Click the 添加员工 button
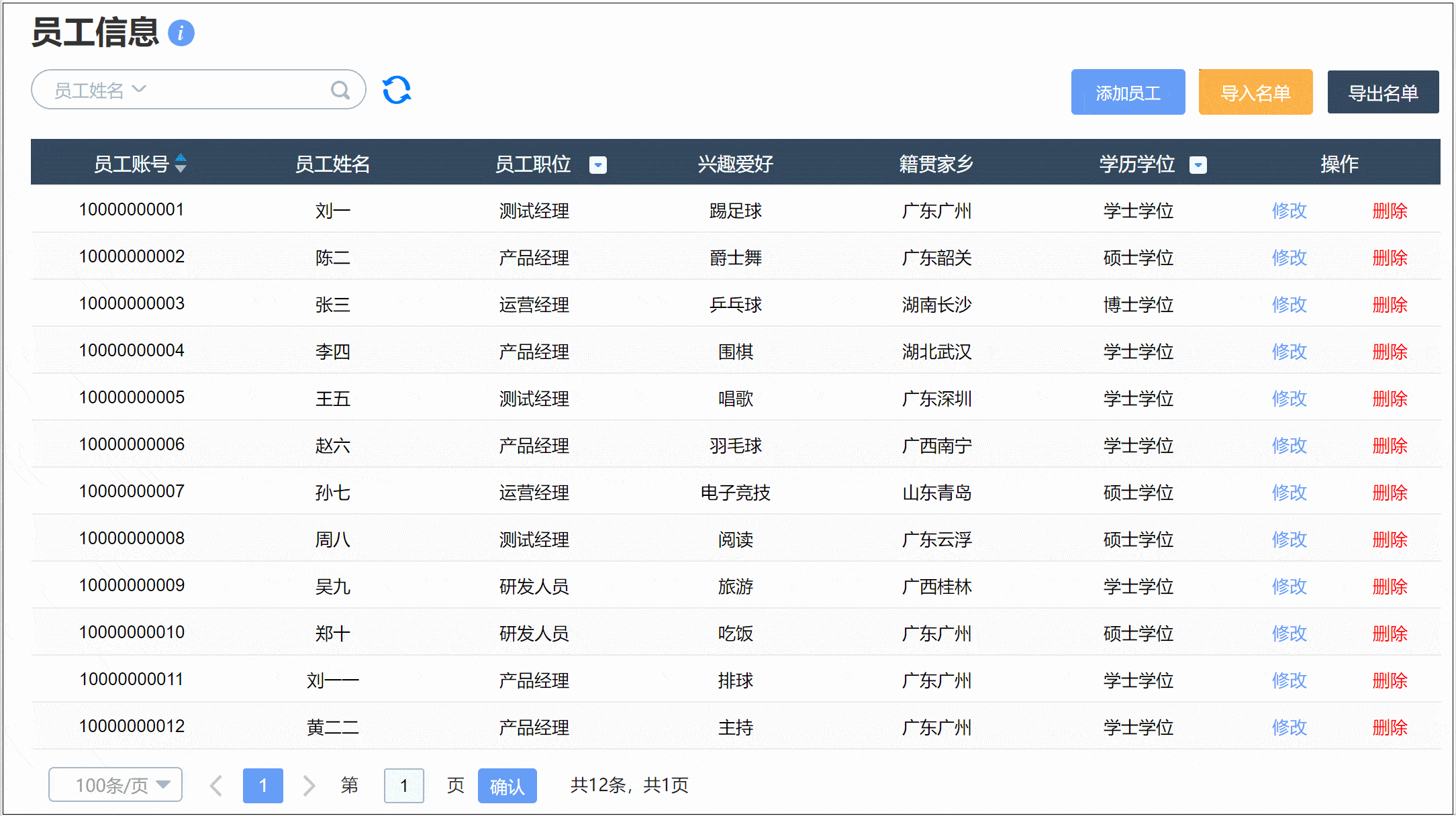Viewport: 1456px width, 816px height. (1128, 92)
